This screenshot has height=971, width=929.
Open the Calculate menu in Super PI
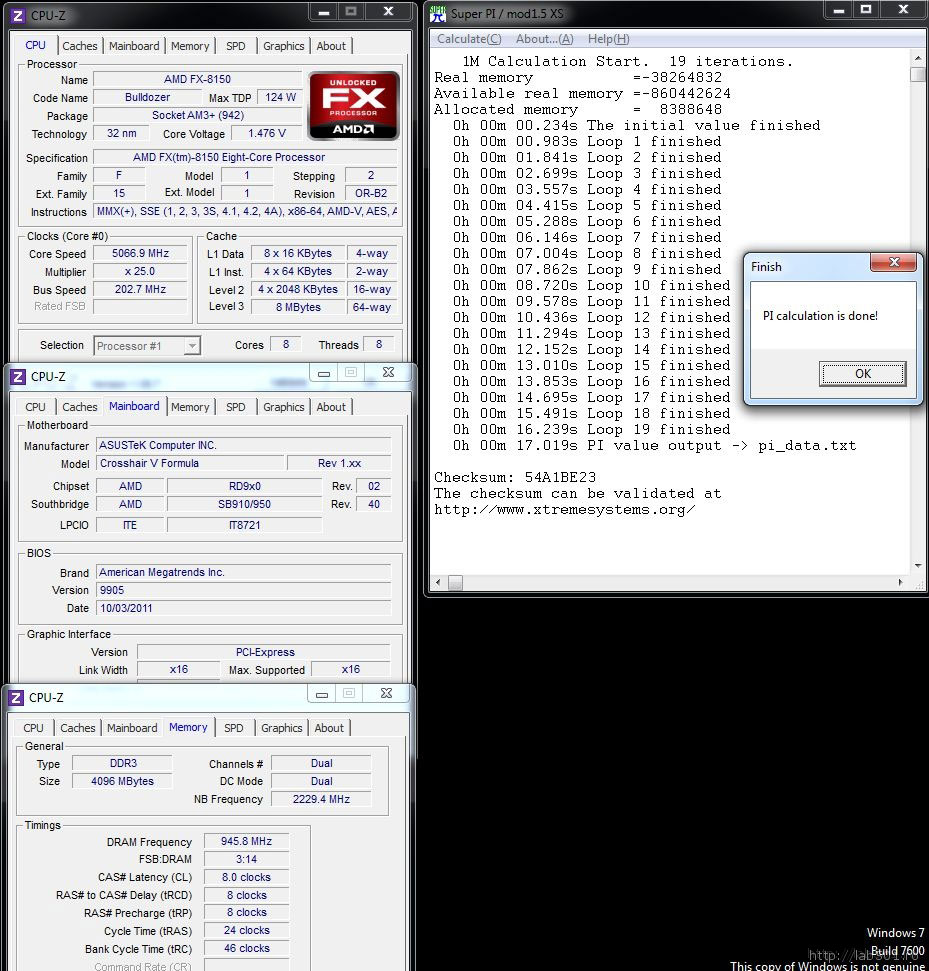[469, 39]
